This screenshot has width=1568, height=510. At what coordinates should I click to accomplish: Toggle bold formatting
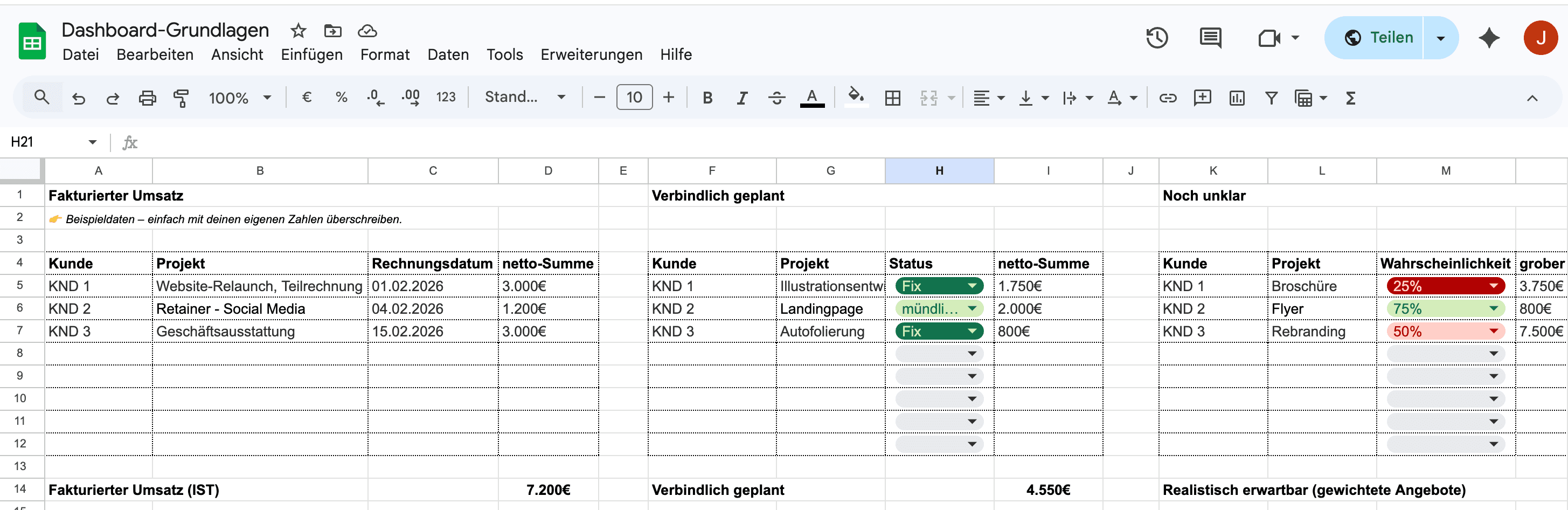click(707, 98)
